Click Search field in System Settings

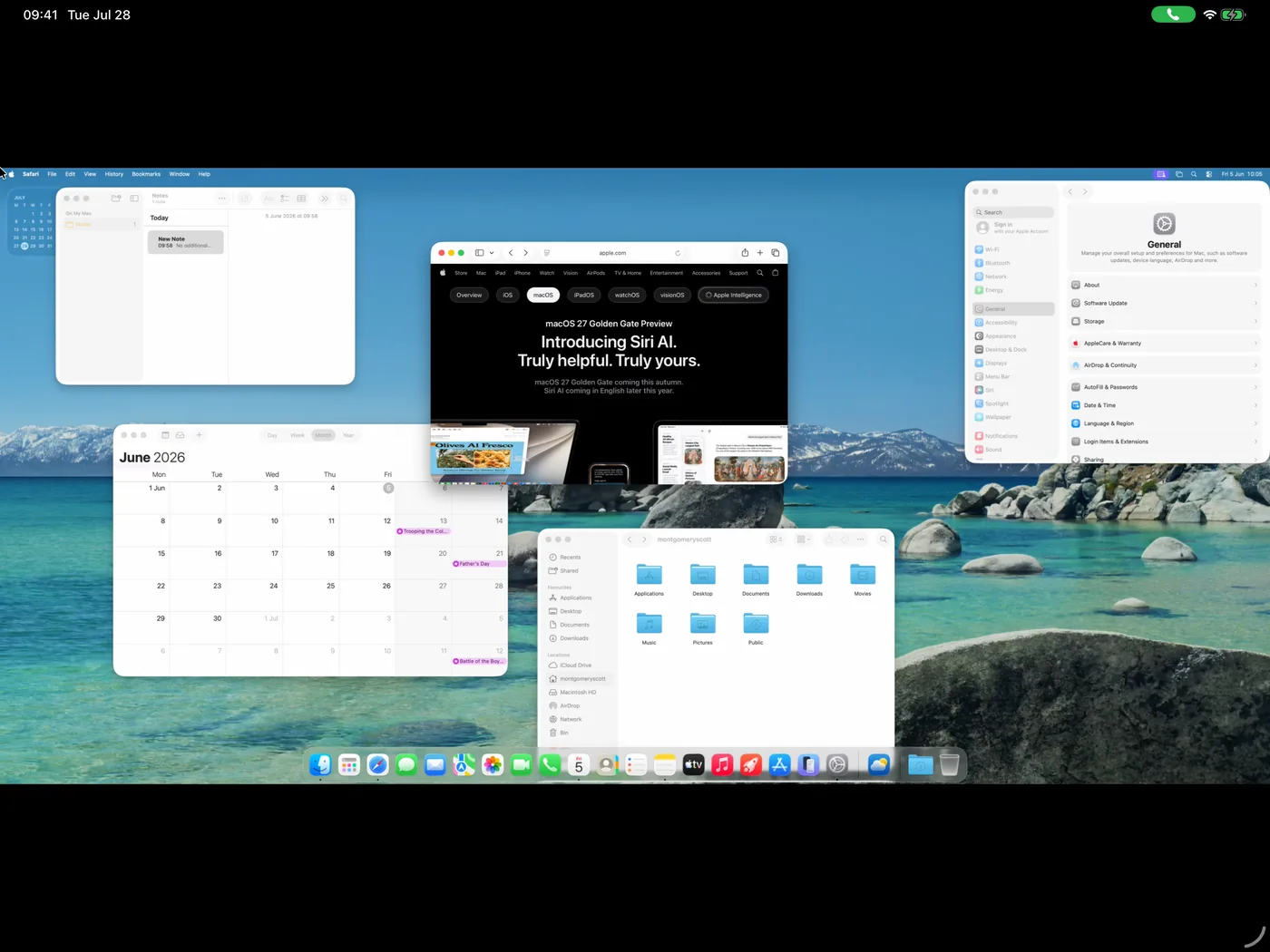coord(1013,212)
